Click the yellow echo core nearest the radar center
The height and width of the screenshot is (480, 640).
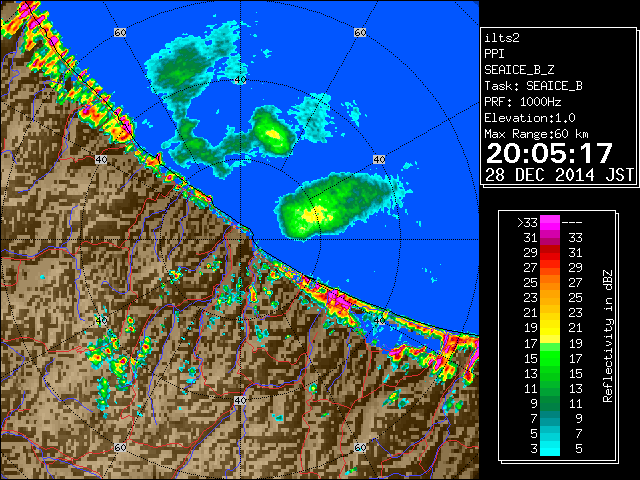coord(313,215)
